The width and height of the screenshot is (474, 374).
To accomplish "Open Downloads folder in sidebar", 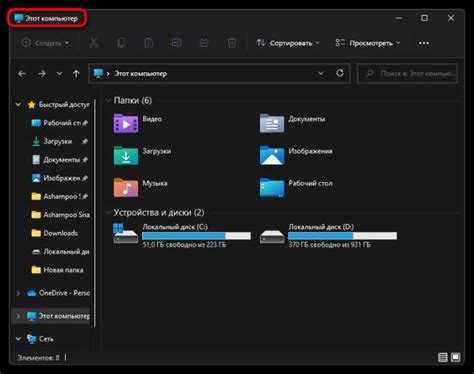I will (55, 233).
